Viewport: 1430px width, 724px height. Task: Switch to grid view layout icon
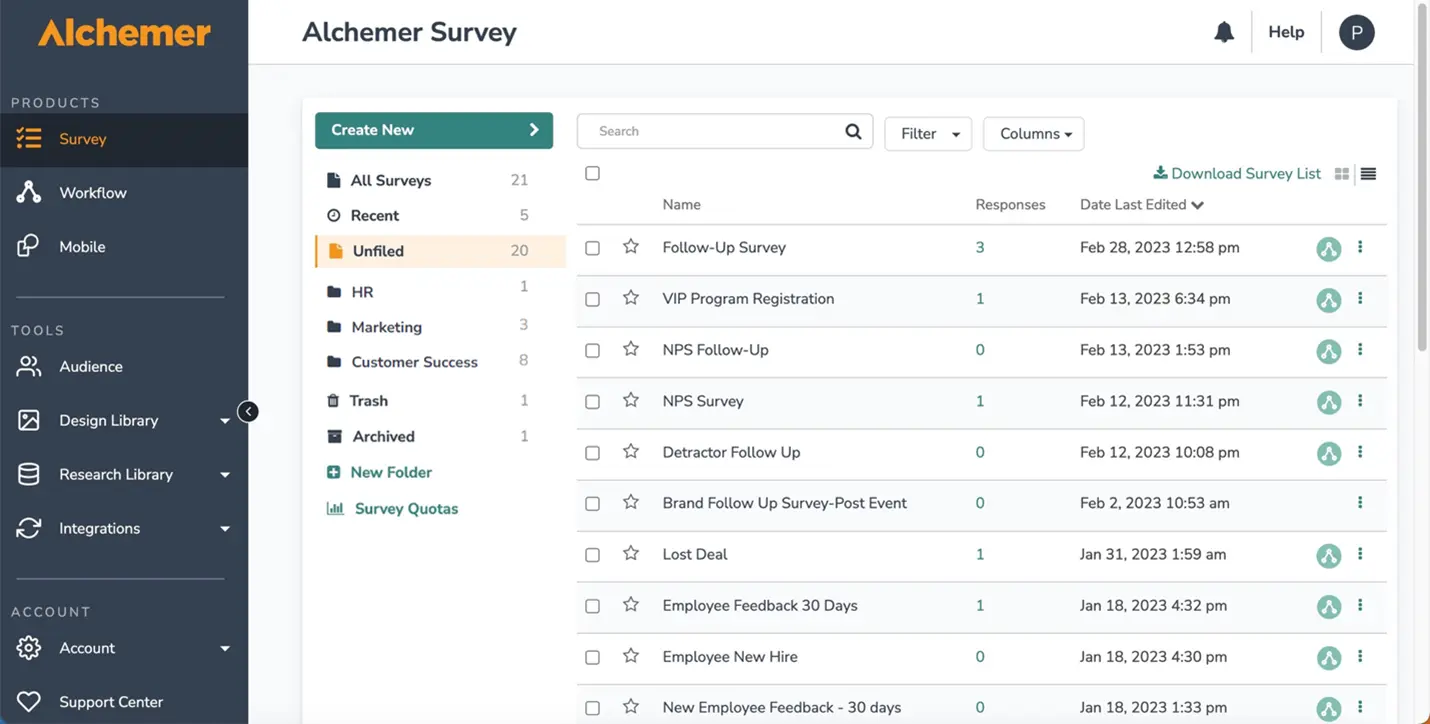point(1341,172)
